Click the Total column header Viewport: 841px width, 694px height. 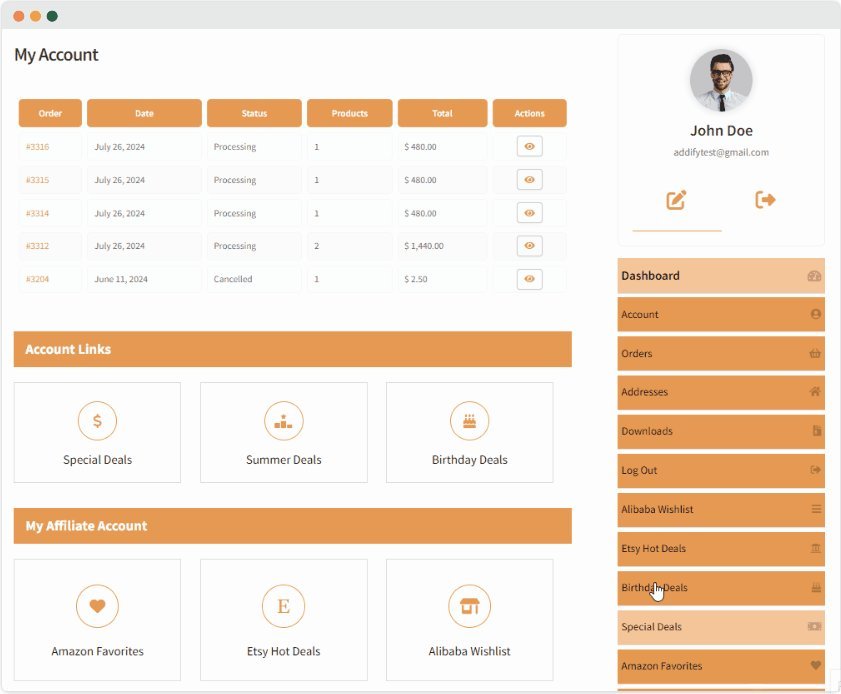(442, 113)
